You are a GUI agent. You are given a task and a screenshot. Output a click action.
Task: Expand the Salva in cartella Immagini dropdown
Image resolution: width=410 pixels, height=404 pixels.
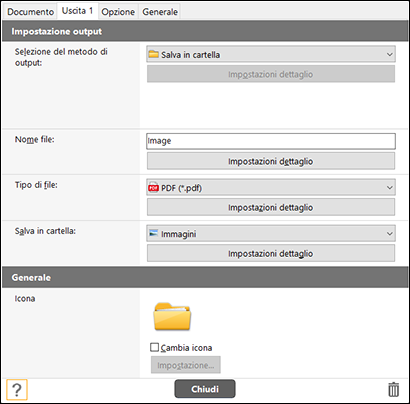271,234
